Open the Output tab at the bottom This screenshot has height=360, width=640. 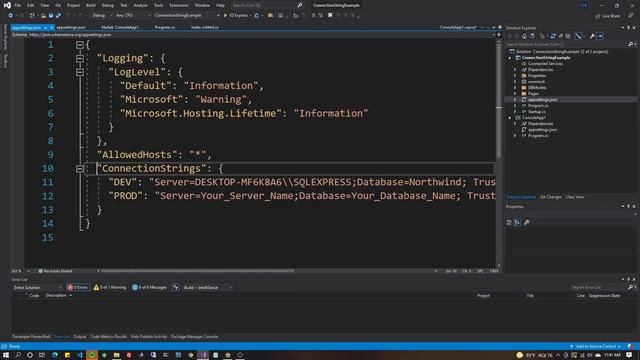[80, 337]
